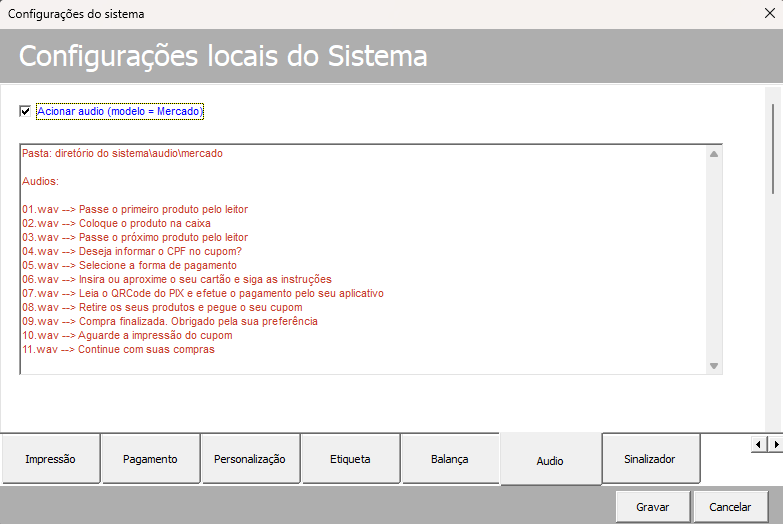
Task: Click the audio list box's vertical scrollbar track
Action: [x=714, y=260]
